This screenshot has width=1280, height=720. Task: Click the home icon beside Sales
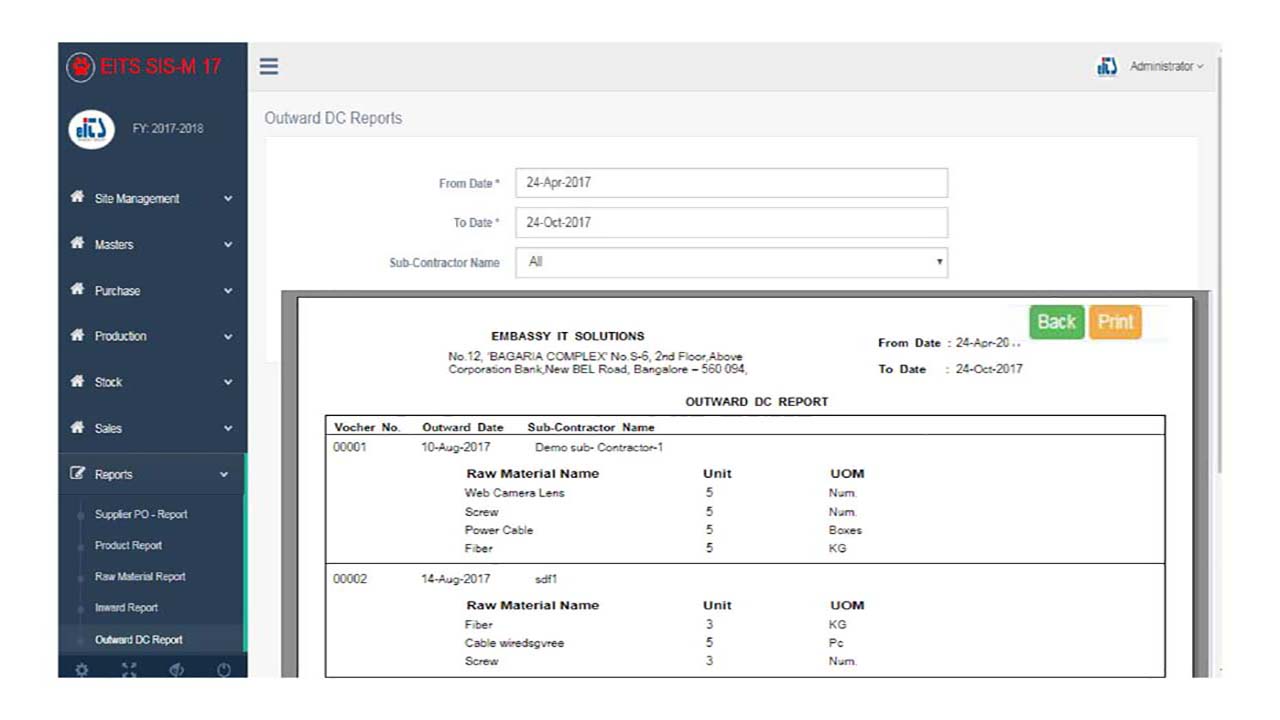[77, 428]
